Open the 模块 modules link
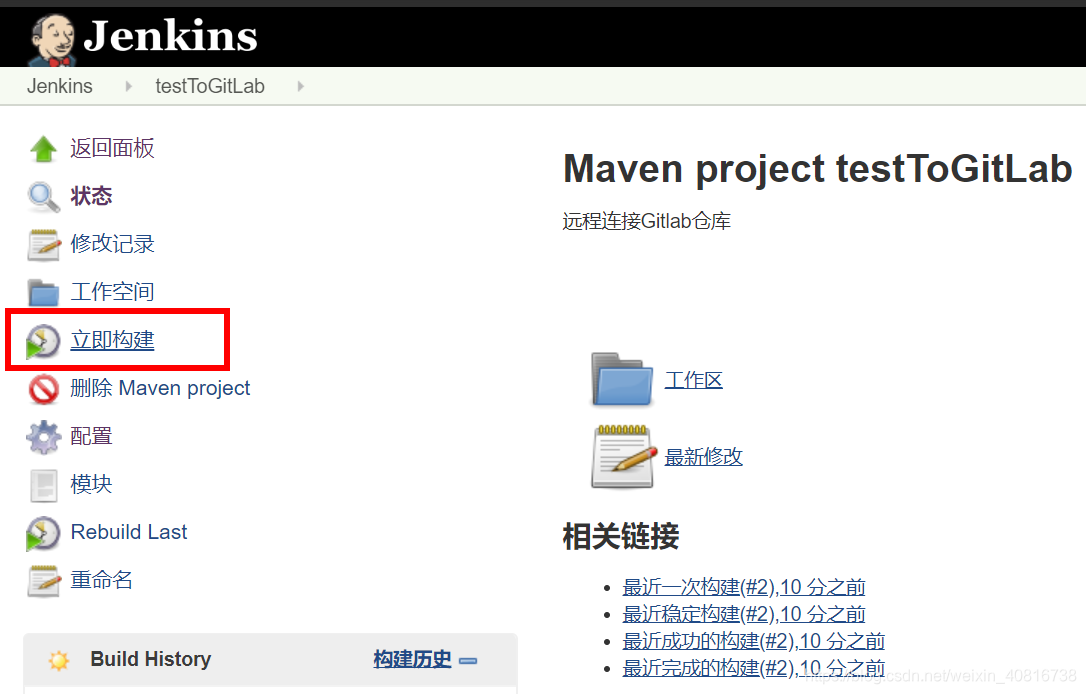 (91, 484)
